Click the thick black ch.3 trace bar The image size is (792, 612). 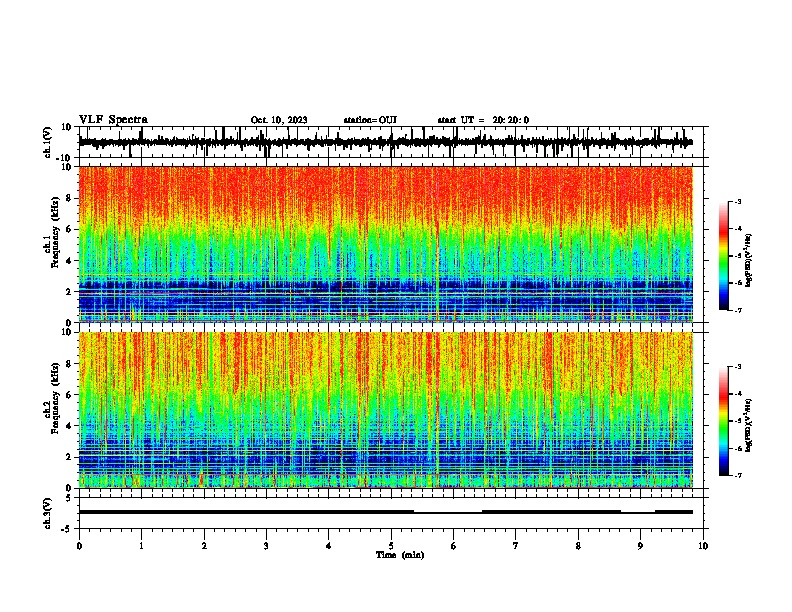click(x=386, y=512)
